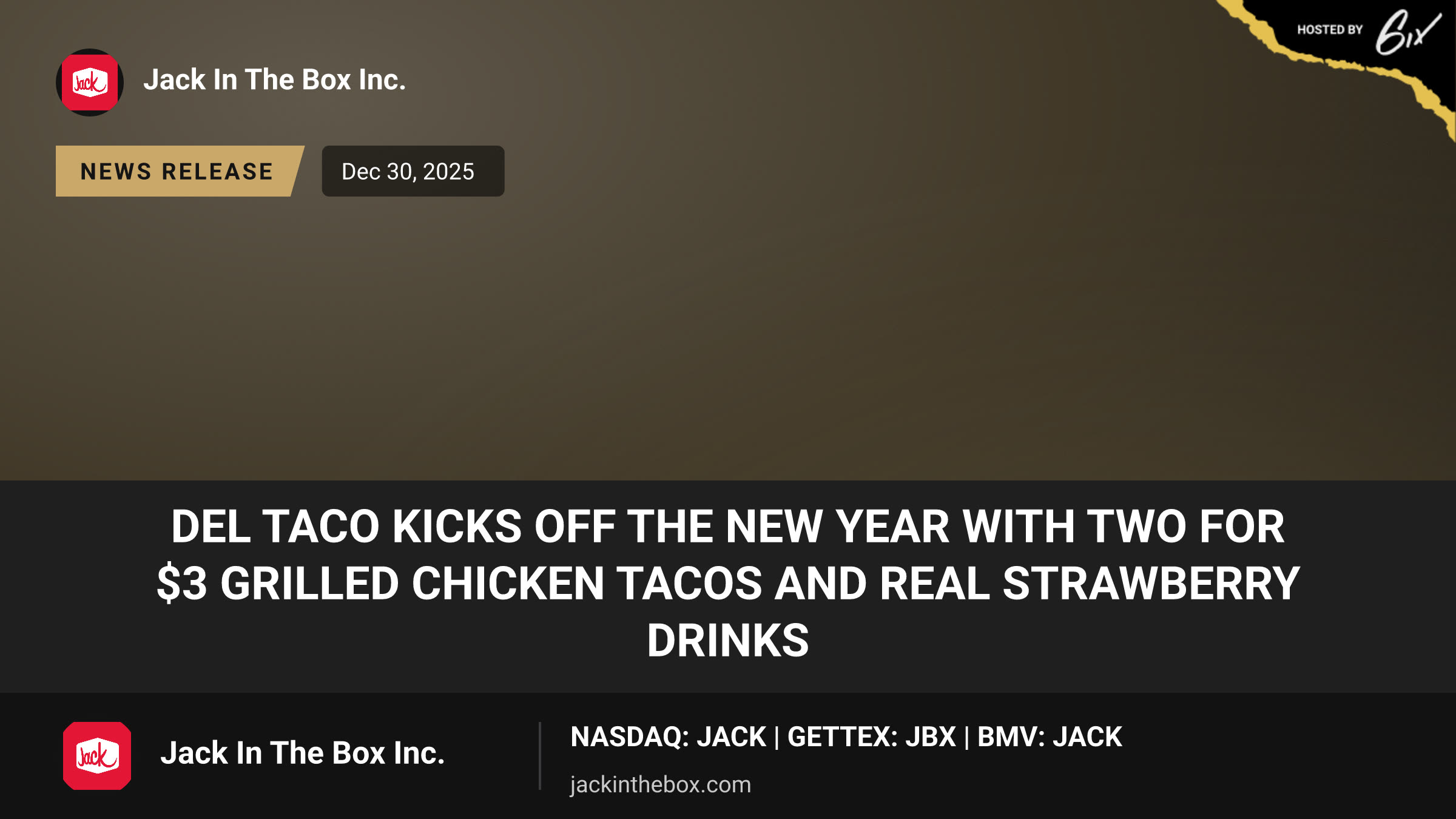
Task: Click the GETTEX: JBX ticker
Action: coord(871,737)
